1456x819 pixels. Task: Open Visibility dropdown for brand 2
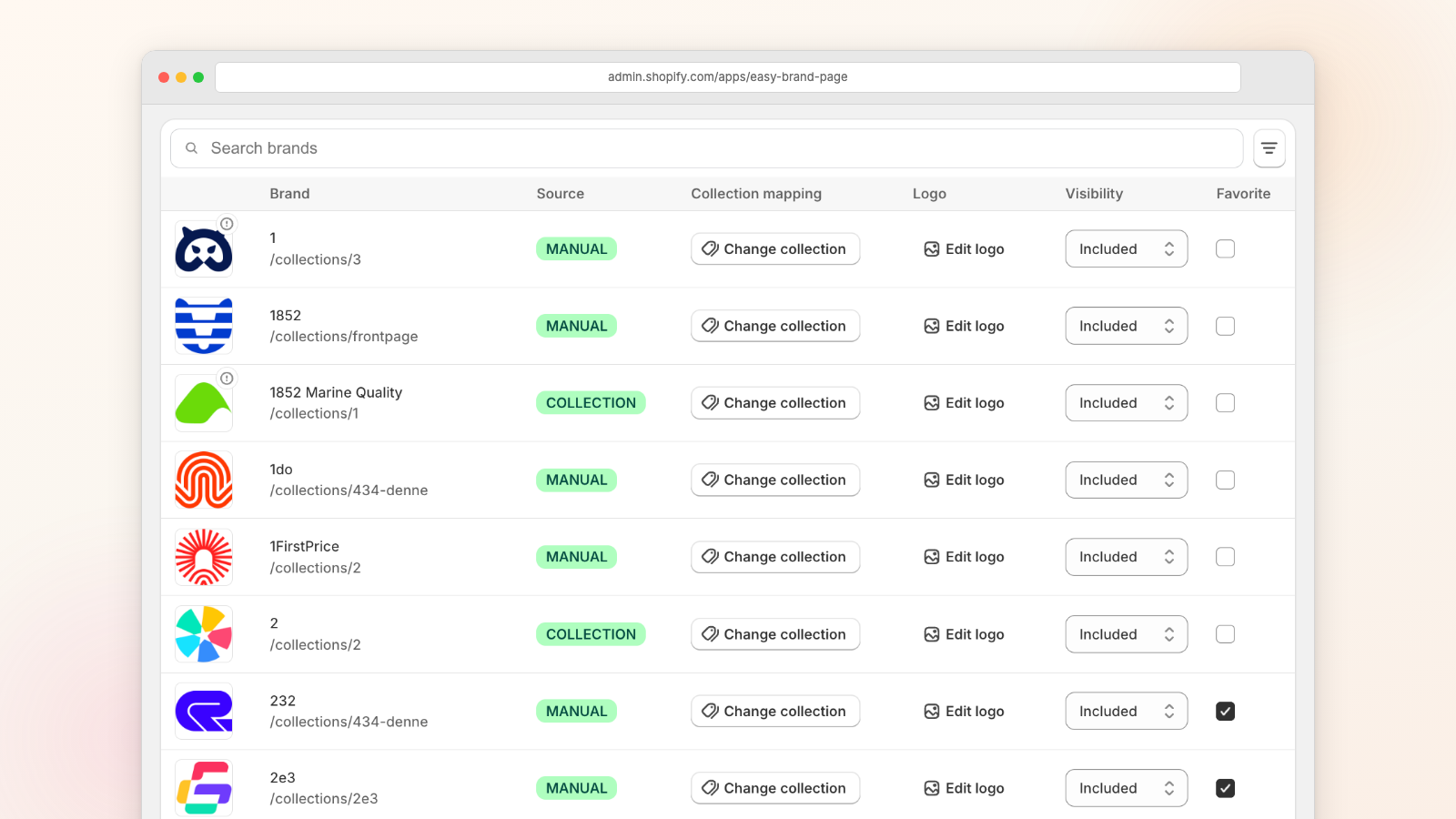1127,634
